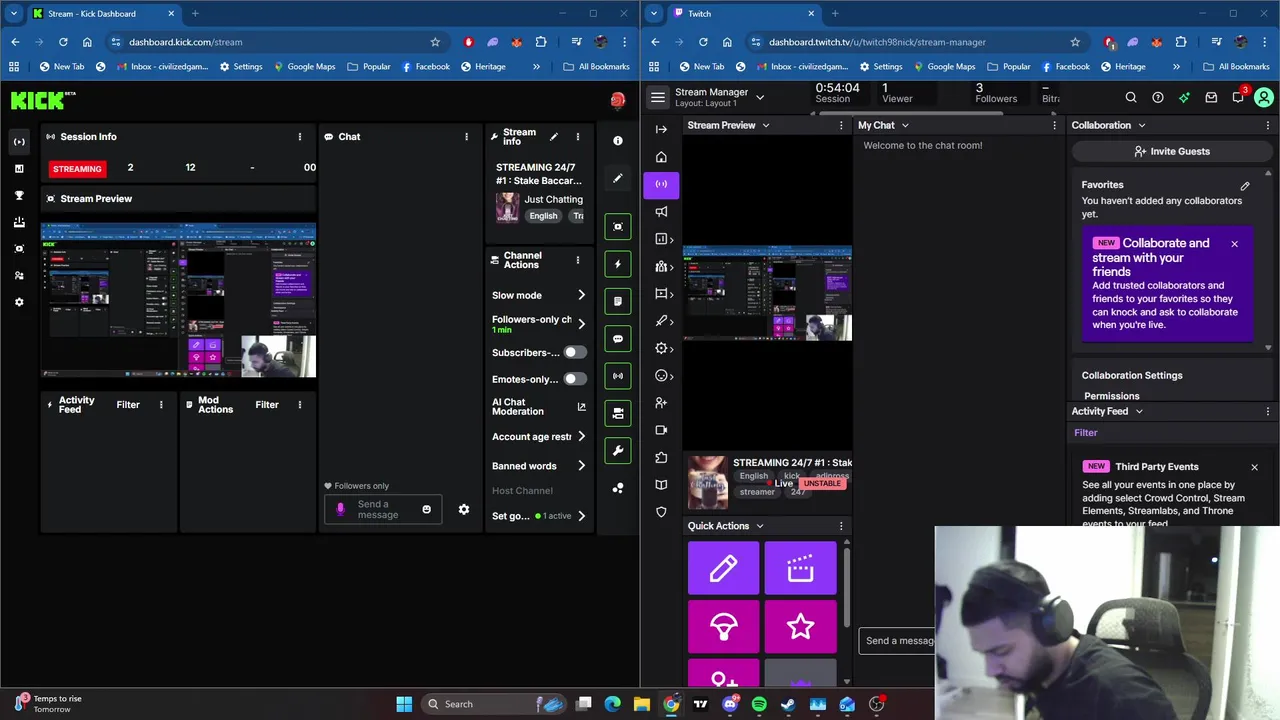Click Kick Stream Preview thumbnail

pyautogui.click(x=178, y=300)
